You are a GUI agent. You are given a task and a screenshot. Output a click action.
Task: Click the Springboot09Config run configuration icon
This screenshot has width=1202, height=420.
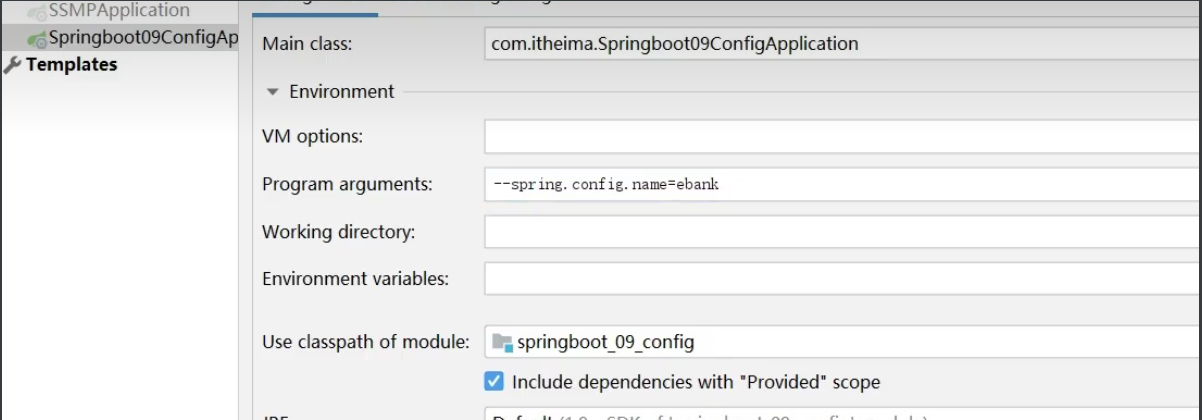(x=37, y=39)
